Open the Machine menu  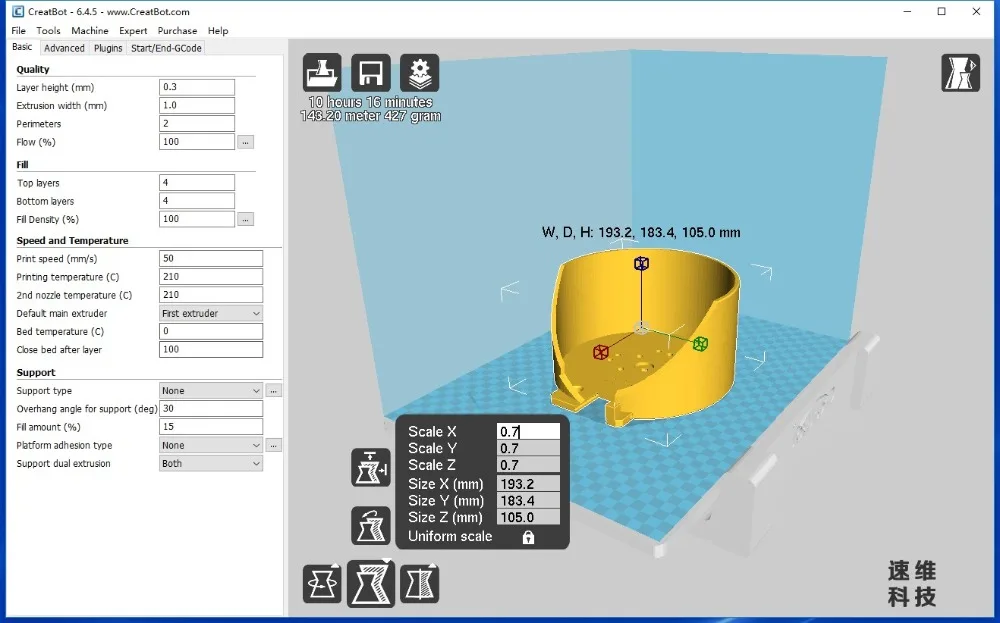click(x=89, y=31)
